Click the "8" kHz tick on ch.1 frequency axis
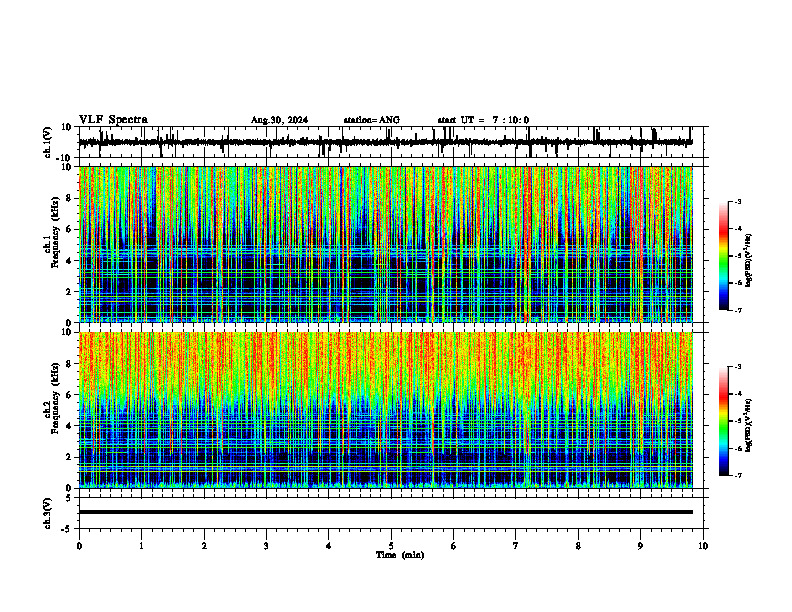The height and width of the screenshot is (612, 792). coord(70,198)
